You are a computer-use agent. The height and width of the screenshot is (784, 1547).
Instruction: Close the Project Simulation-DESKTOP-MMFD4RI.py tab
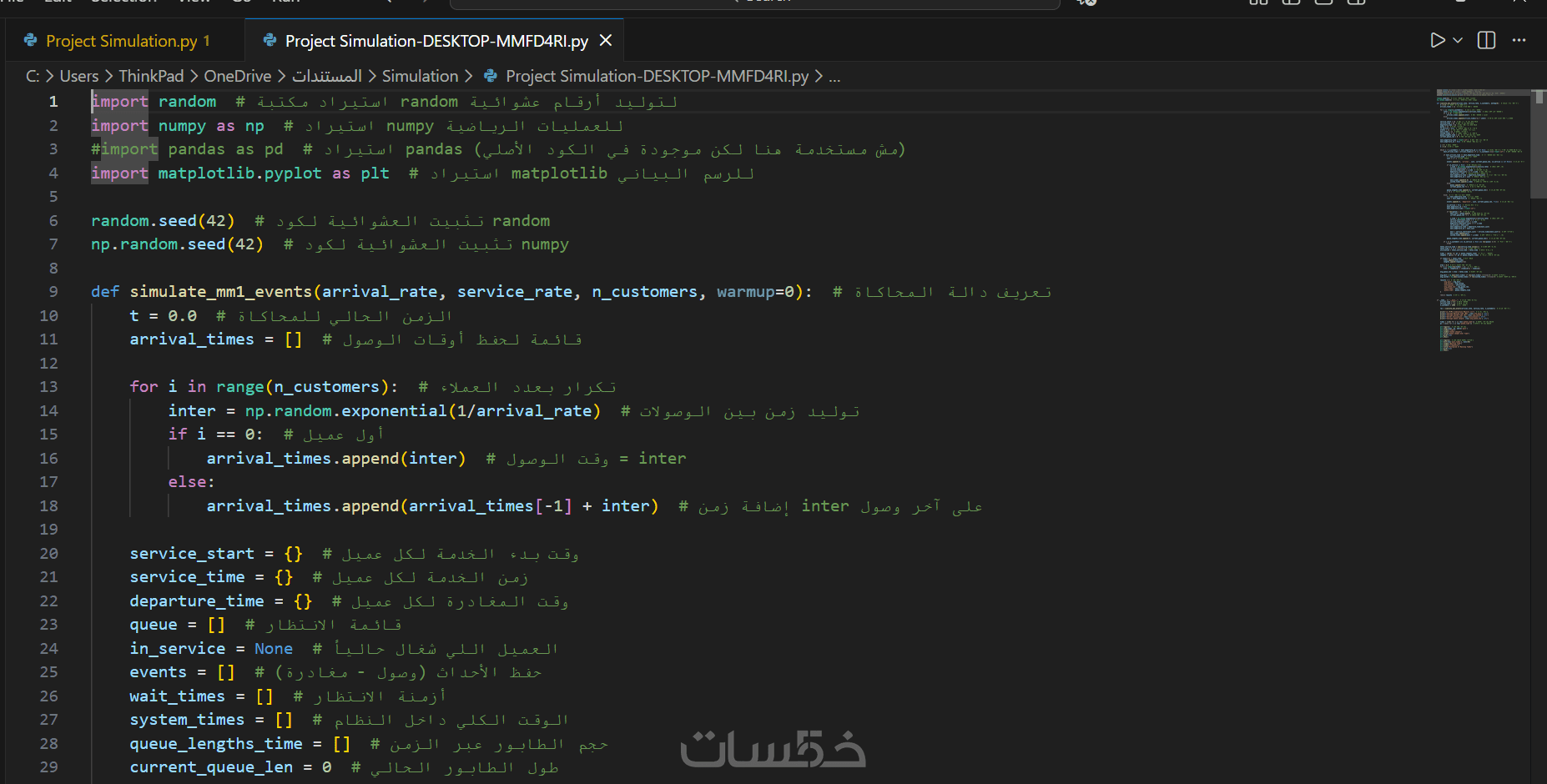pos(606,40)
